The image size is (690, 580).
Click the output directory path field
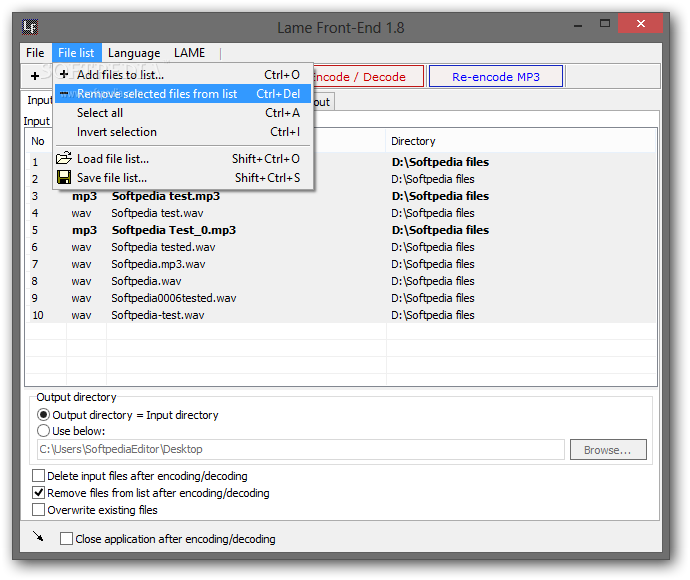pyautogui.click(x=301, y=449)
